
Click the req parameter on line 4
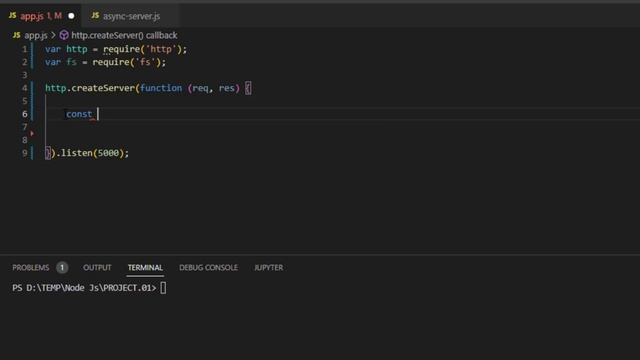(x=200, y=88)
